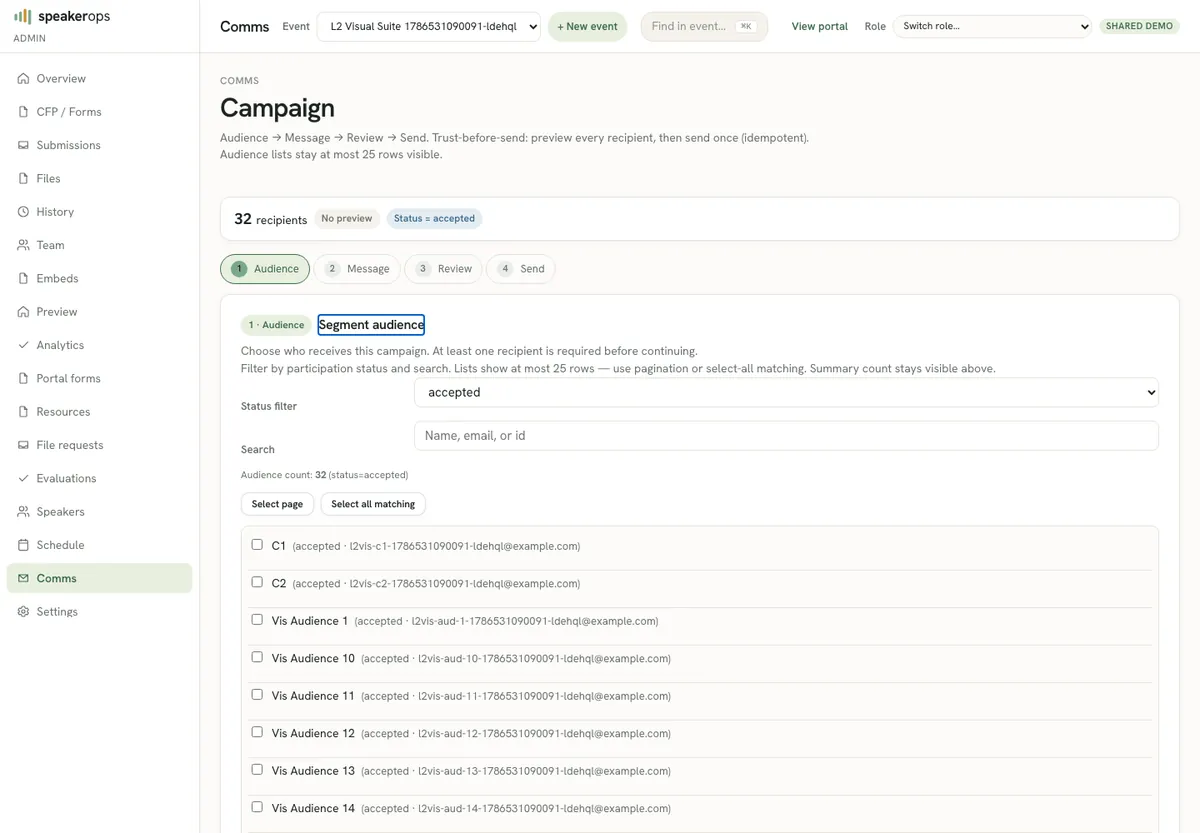Go to step 4 Send tab
Viewport: 1200px width, 833px height.
[521, 269]
